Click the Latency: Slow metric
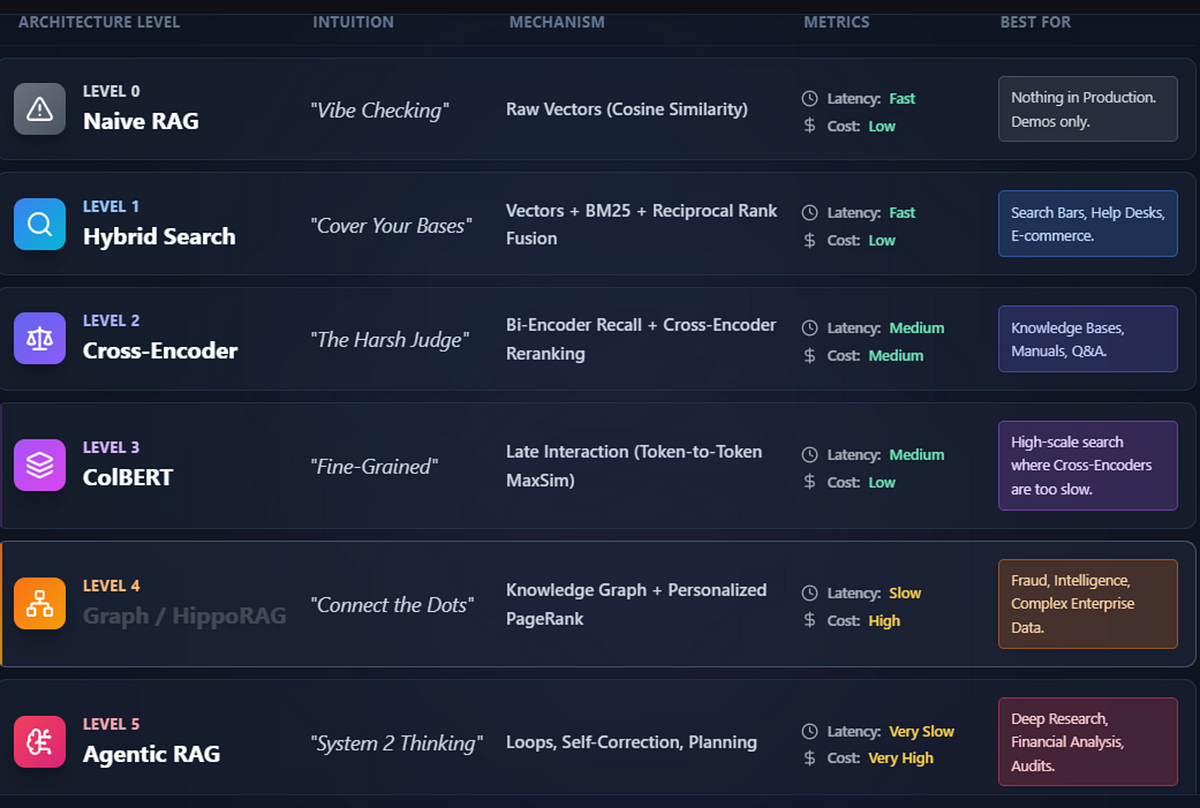 coord(862,593)
